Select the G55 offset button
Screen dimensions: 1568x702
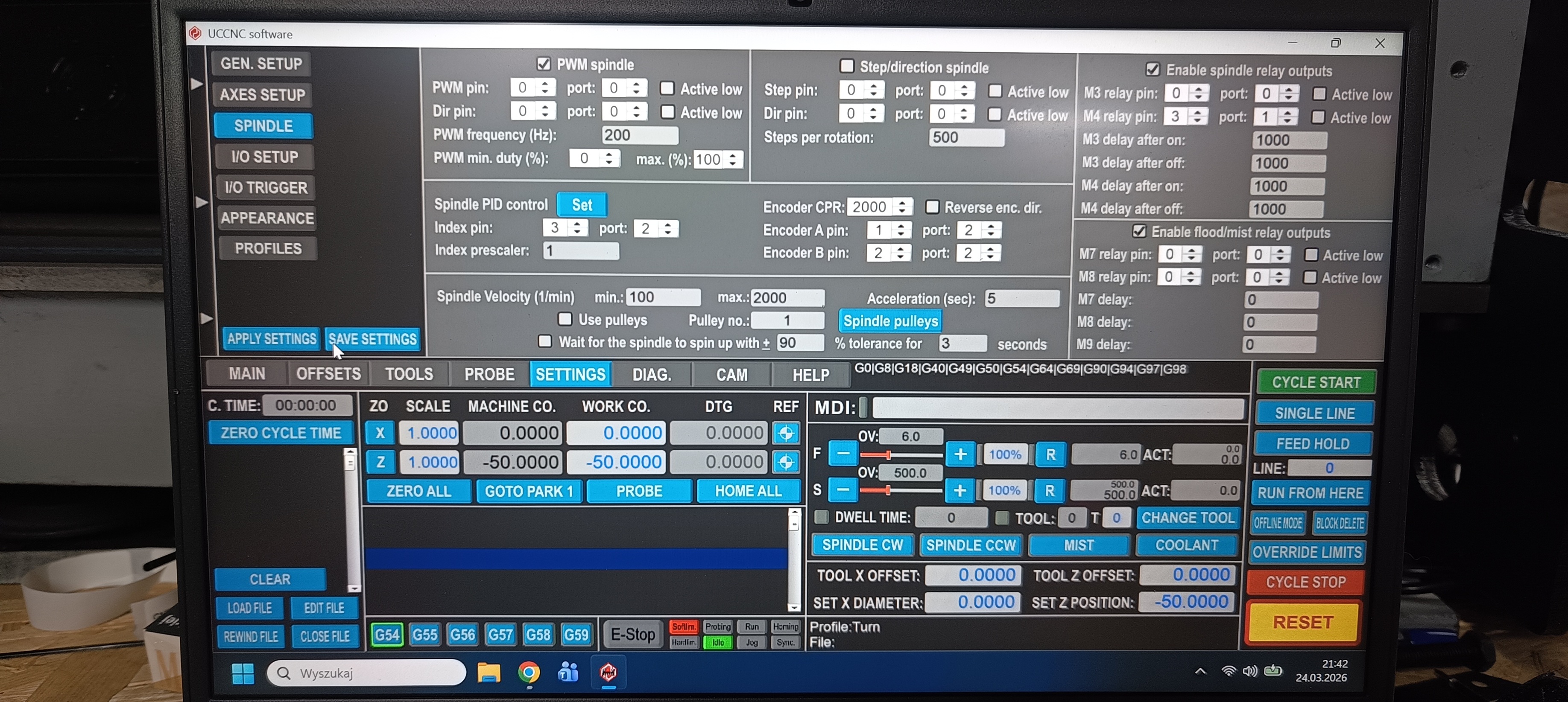[x=425, y=635]
